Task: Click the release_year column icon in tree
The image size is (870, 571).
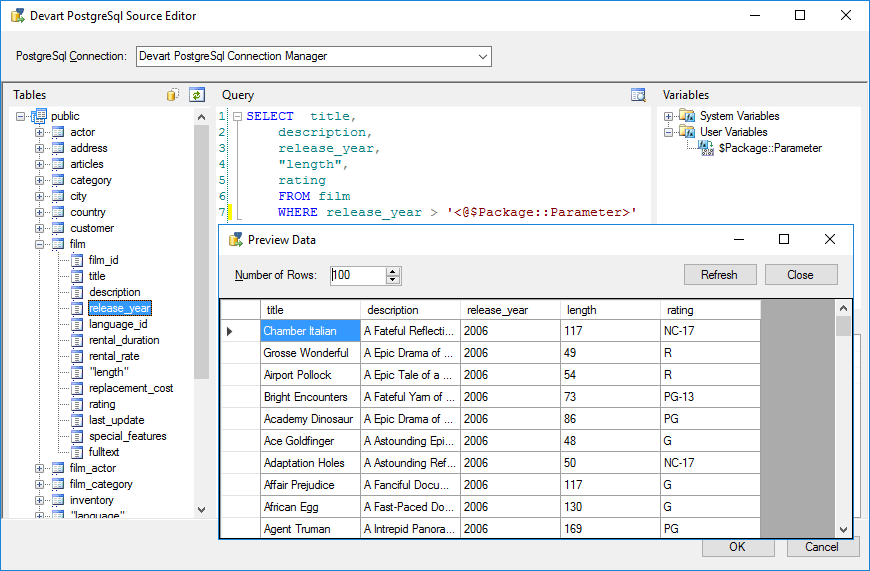Action: click(77, 308)
